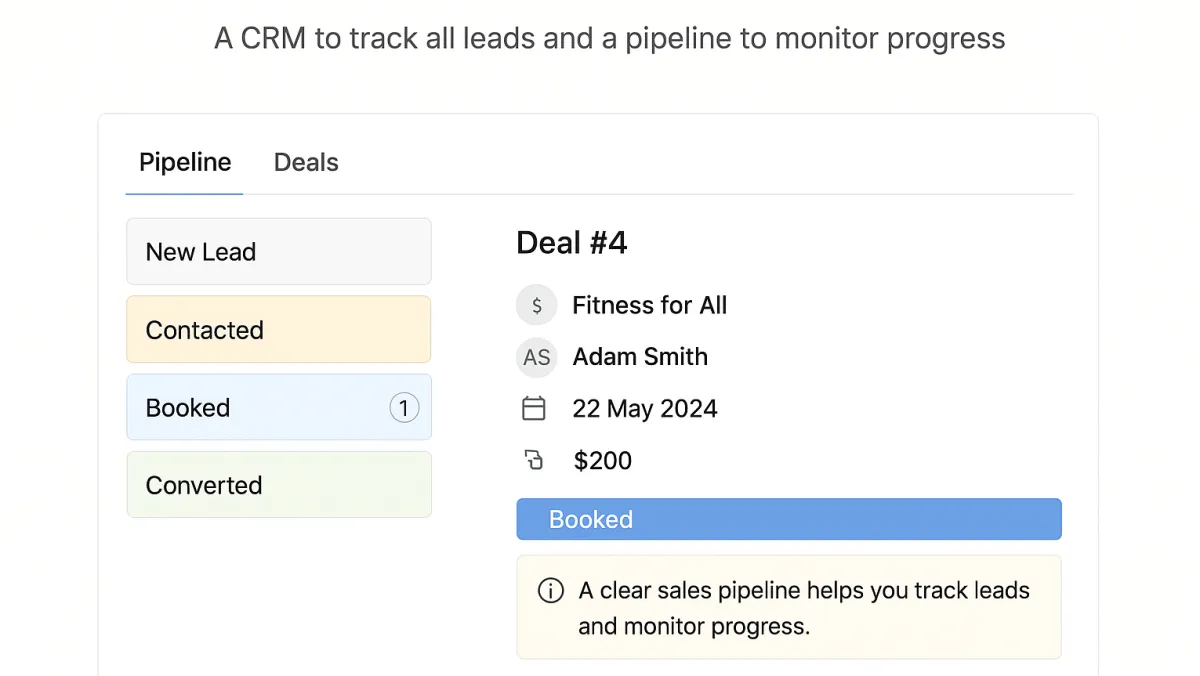Click the Deal #4 heading
The height and width of the screenshot is (676, 1200).
point(572,242)
